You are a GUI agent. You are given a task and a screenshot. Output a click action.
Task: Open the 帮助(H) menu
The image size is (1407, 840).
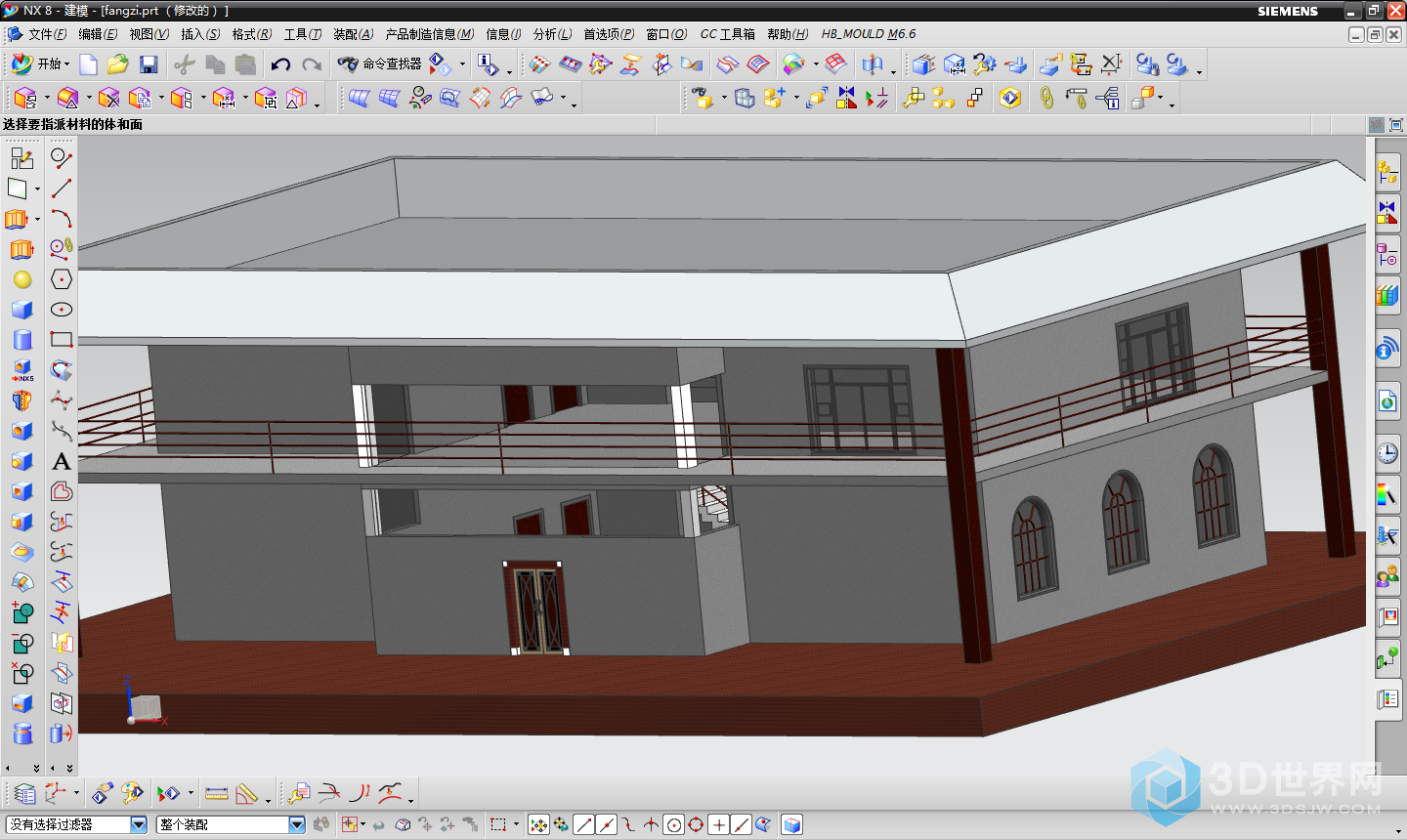click(788, 34)
